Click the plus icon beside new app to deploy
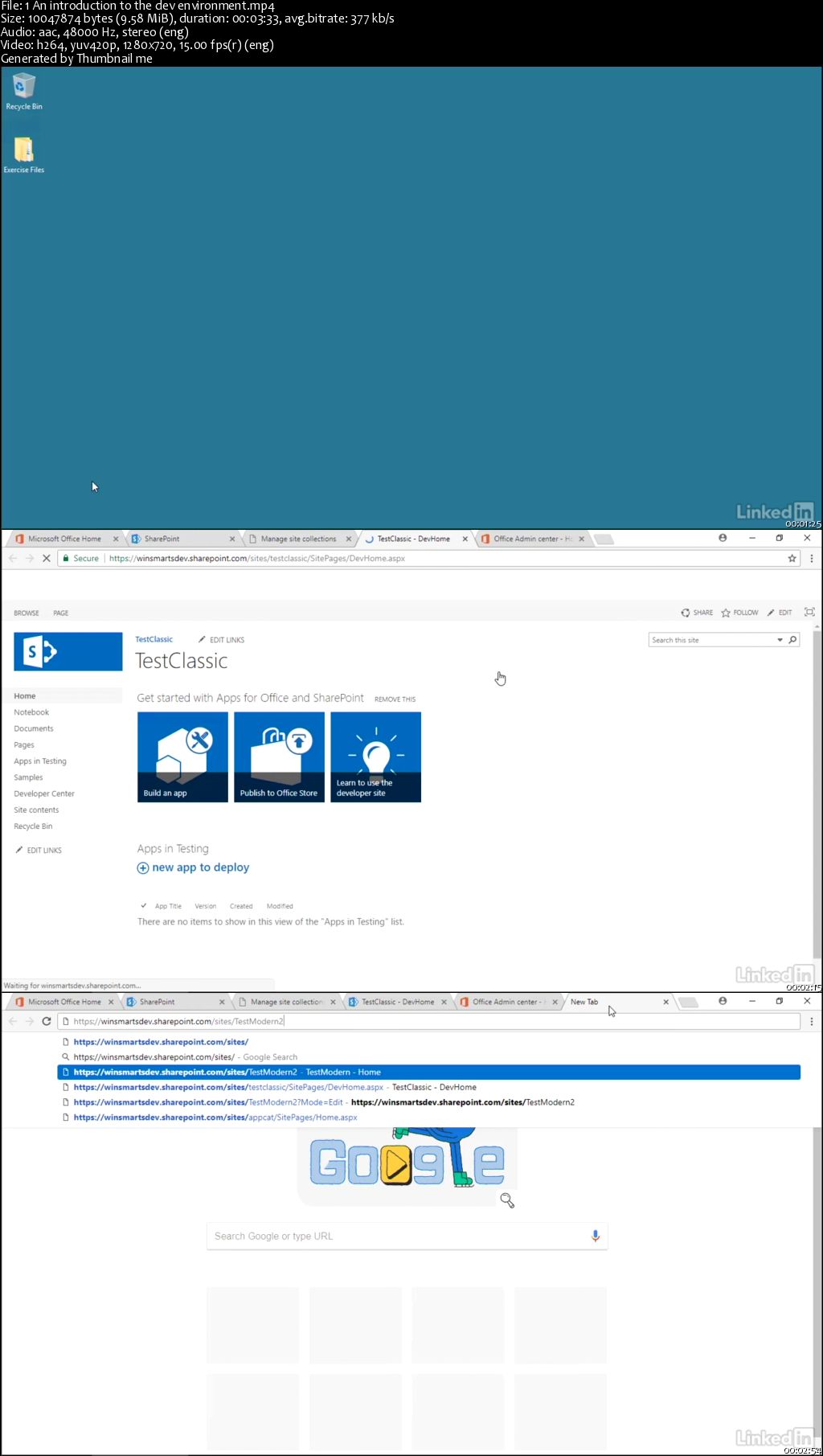The height and width of the screenshot is (1456, 823). [x=143, y=867]
